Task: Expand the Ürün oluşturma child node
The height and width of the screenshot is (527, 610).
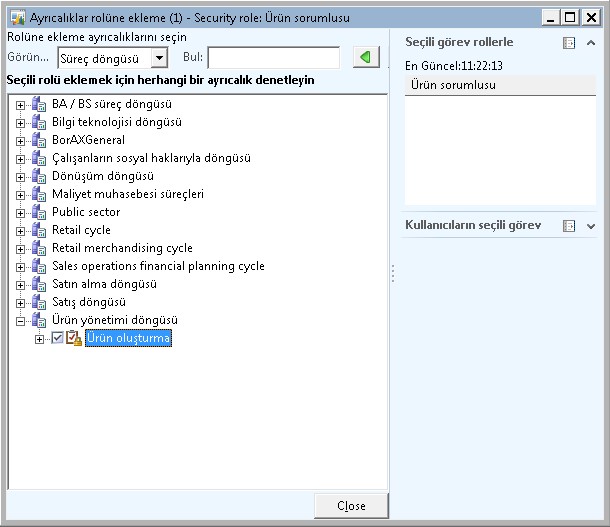Action: (x=40, y=339)
